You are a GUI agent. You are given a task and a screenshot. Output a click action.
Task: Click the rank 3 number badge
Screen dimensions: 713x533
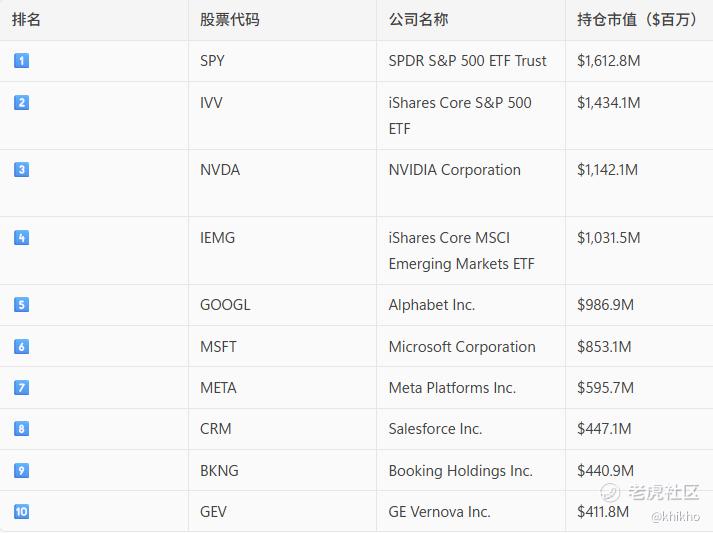21,170
